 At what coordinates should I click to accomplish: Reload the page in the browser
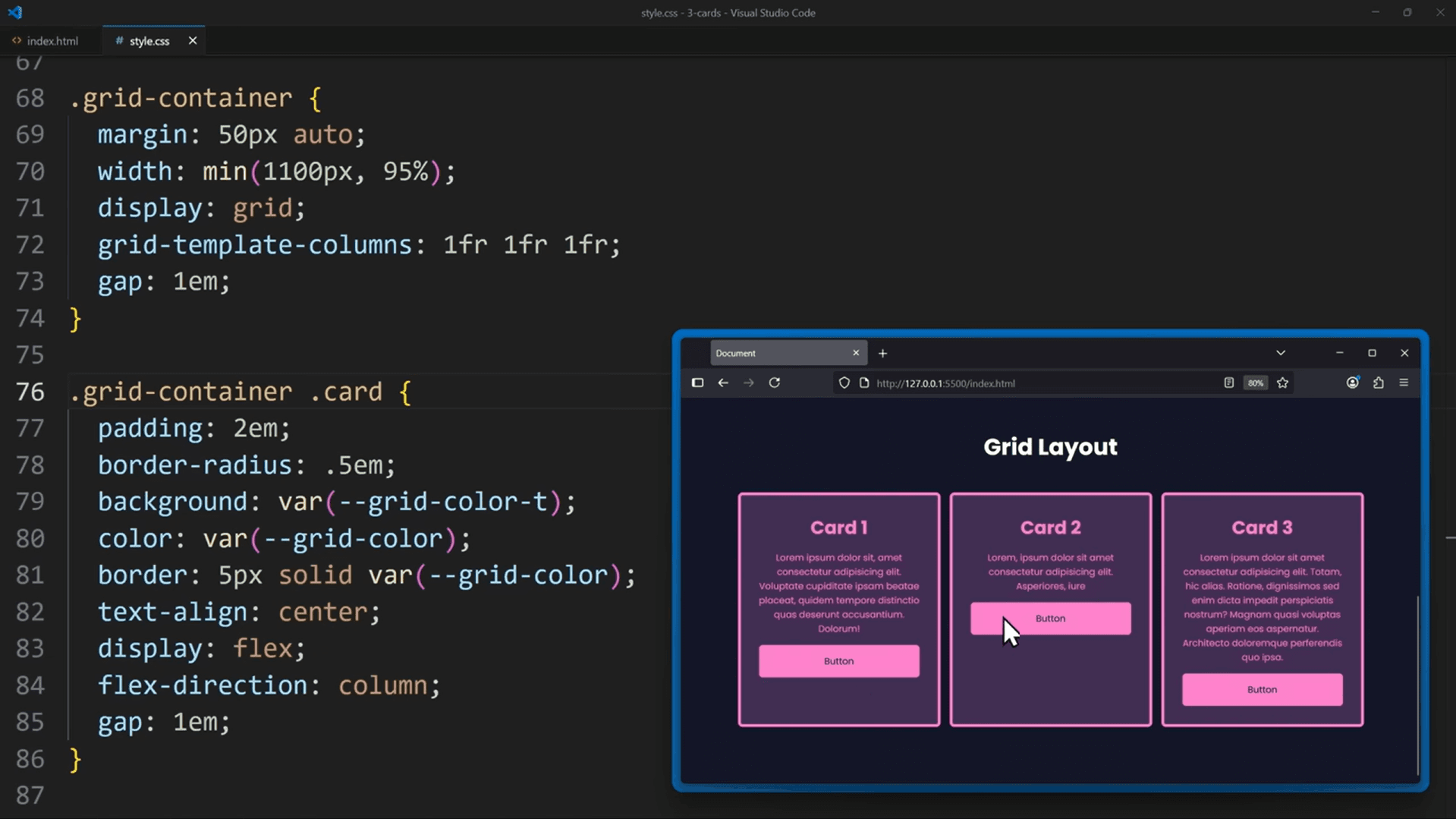click(x=774, y=383)
